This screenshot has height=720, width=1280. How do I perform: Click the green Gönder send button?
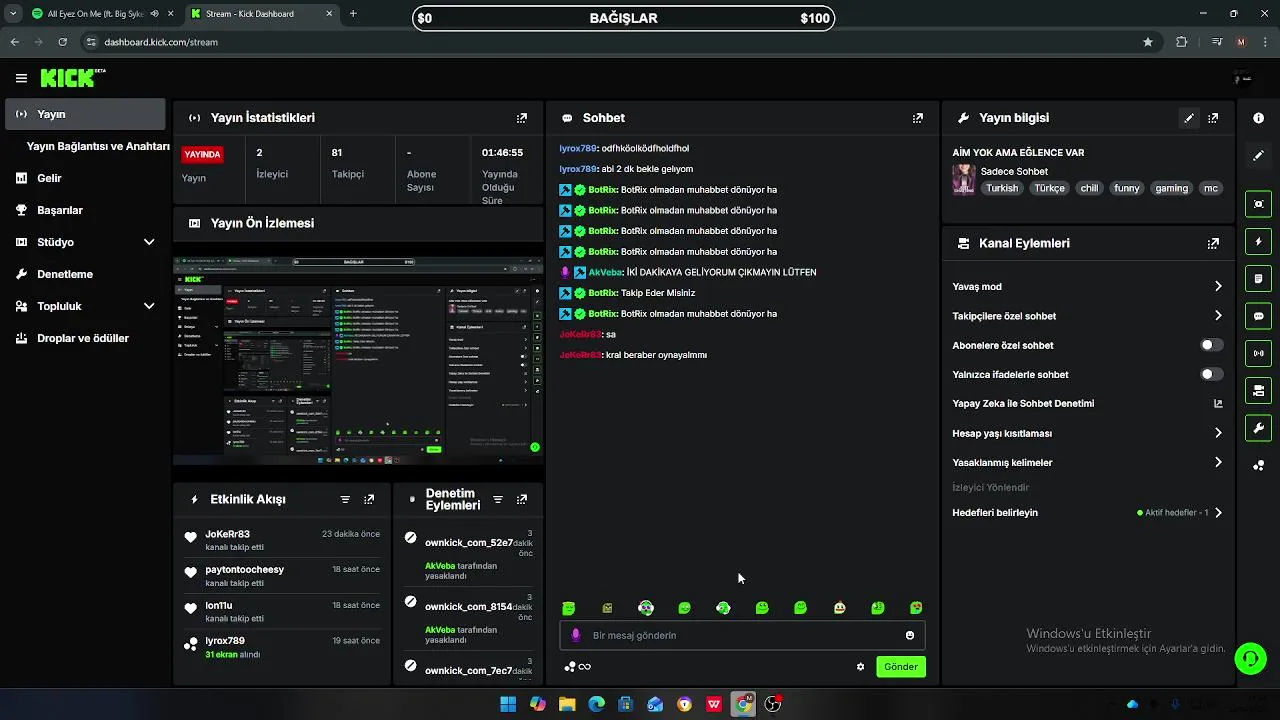[901, 667]
